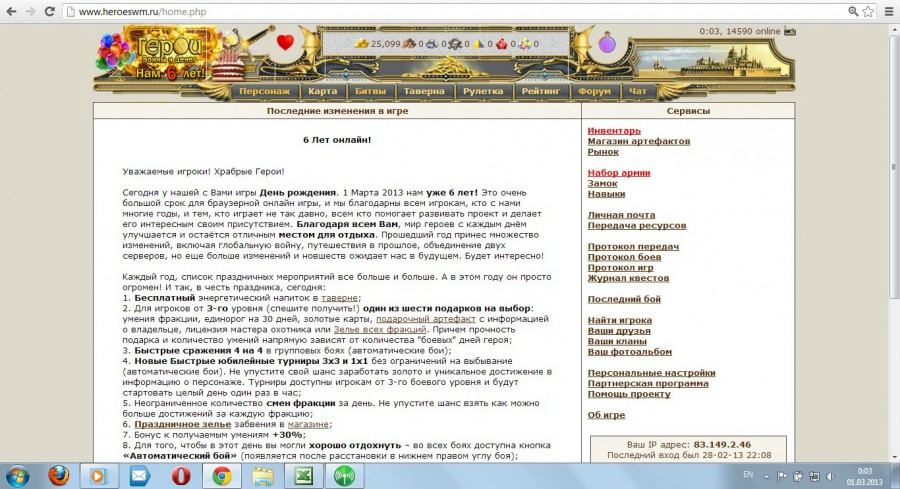Open the Чат menu tab
The image size is (900, 489).
(x=638, y=91)
